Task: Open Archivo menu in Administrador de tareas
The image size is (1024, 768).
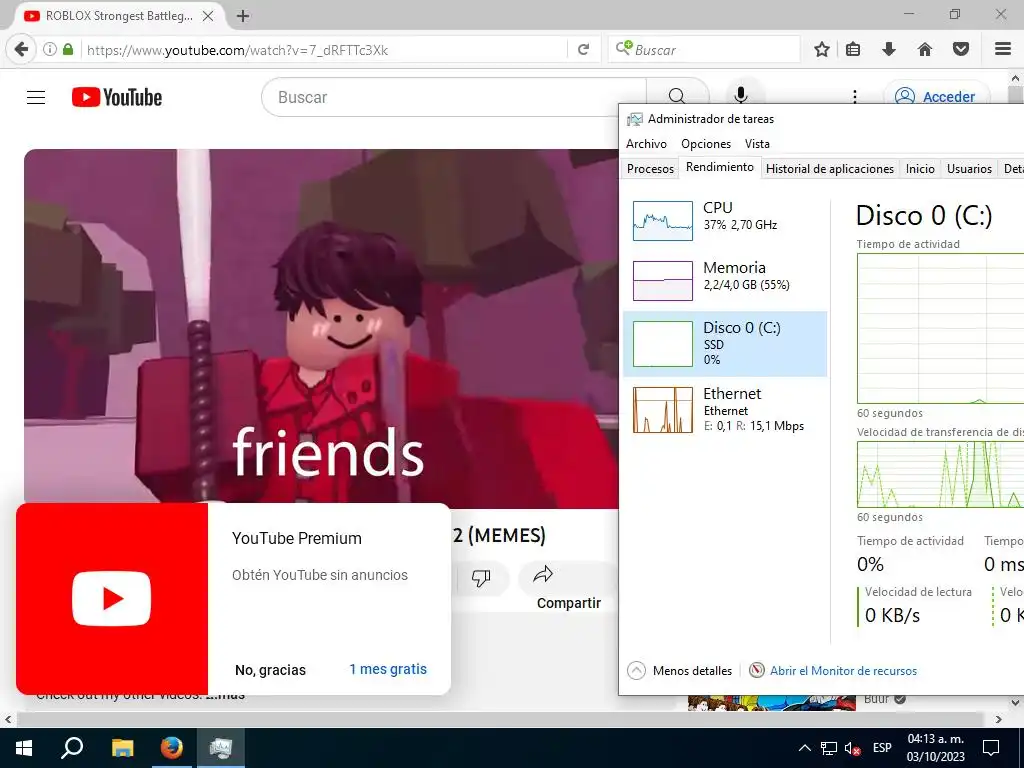Action: click(x=646, y=144)
